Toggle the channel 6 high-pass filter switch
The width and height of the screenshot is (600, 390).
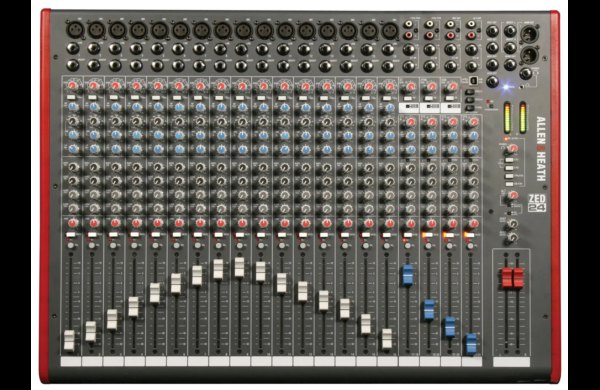pyautogui.click(x=176, y=98)
